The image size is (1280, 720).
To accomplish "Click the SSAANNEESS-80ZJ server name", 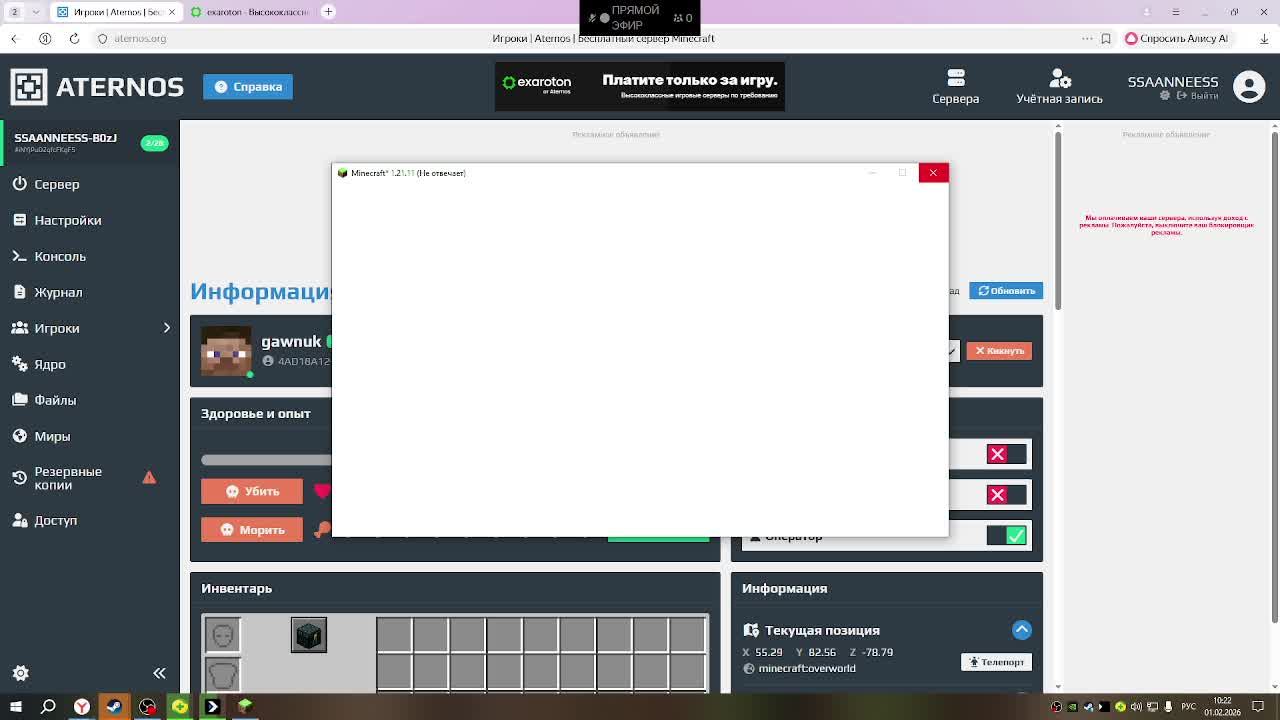I will tap(65, 138).
